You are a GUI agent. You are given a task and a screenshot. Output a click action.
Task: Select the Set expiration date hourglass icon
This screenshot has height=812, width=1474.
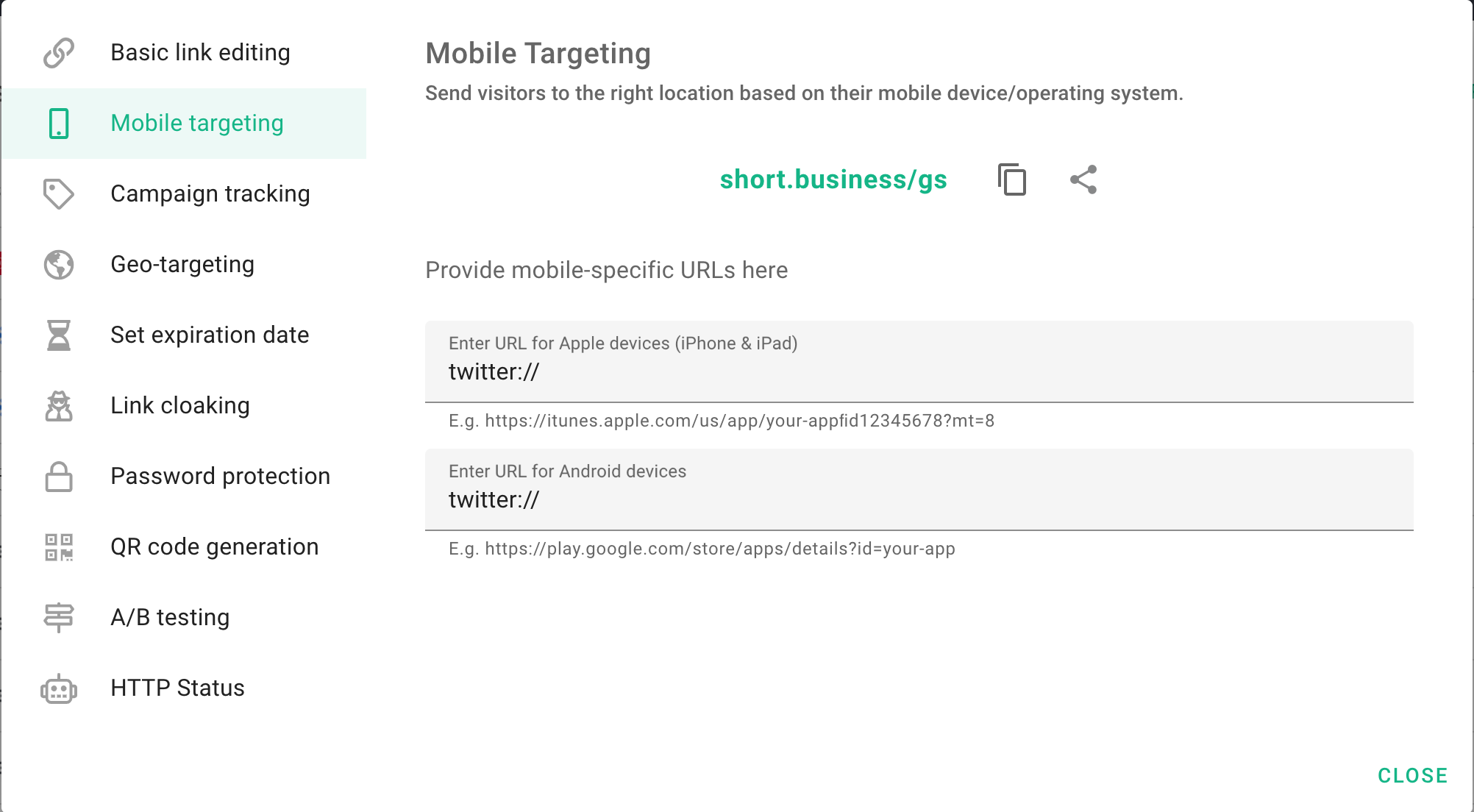(x=59, y=335)
